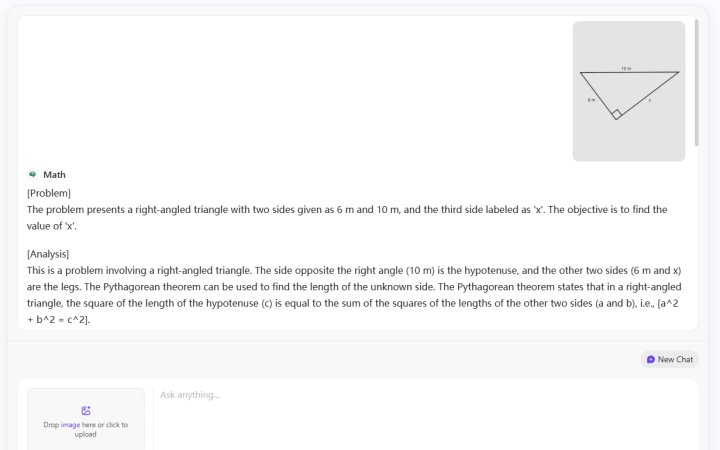This screenshot has height=450, width=720.
Task: Click the '10 m' label in triangle image
Action: pos(626,68)
